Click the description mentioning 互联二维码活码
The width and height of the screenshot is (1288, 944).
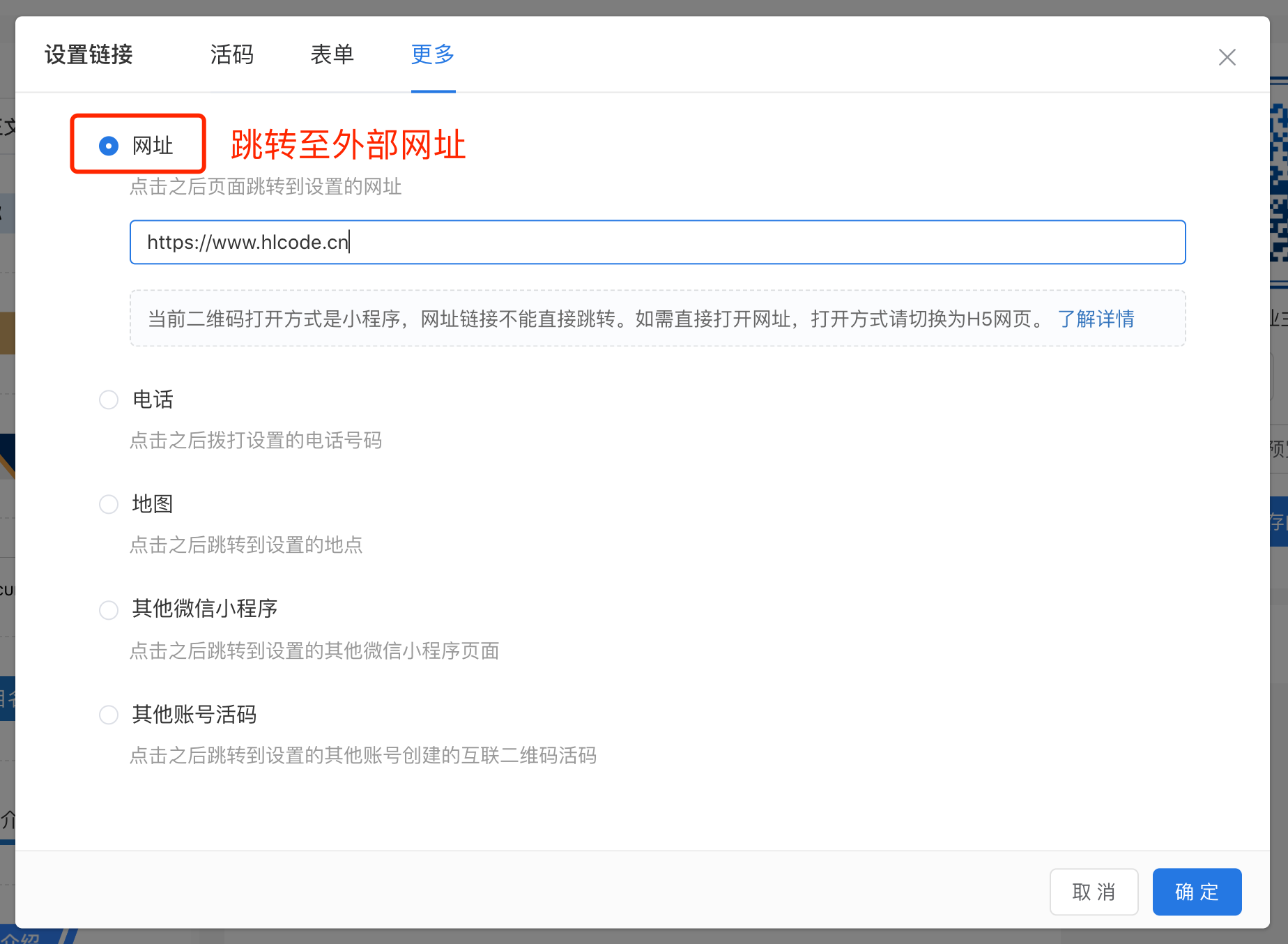(363, 755)
